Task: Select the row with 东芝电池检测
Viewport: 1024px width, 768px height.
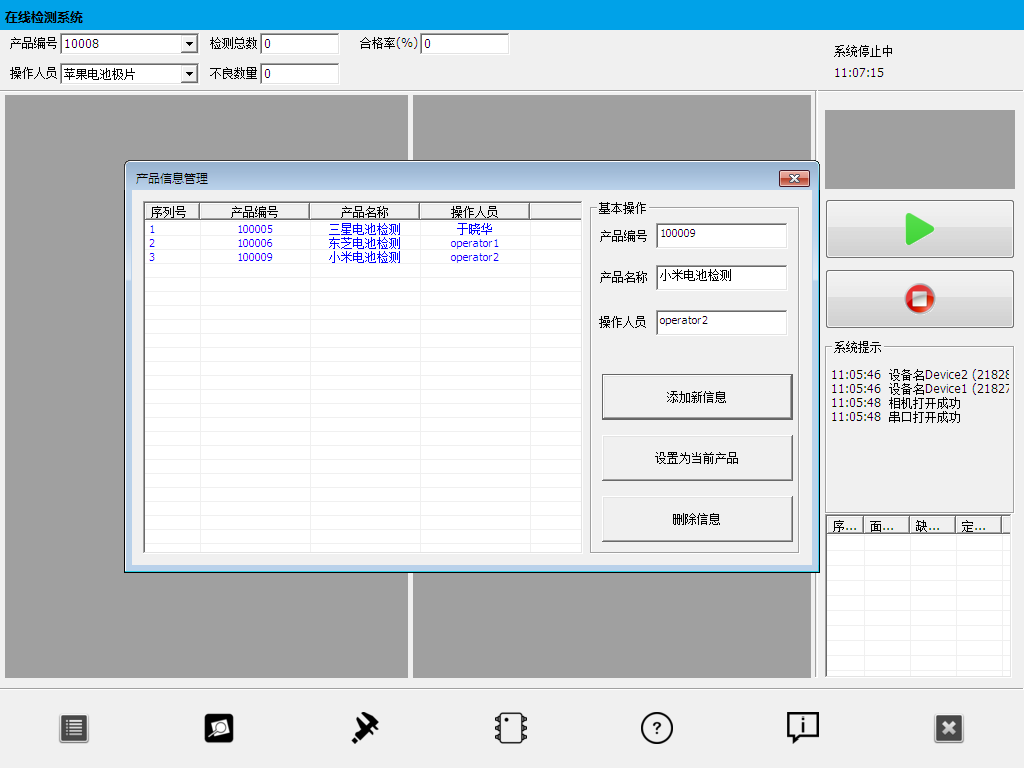Action: [x=364, y=243]
